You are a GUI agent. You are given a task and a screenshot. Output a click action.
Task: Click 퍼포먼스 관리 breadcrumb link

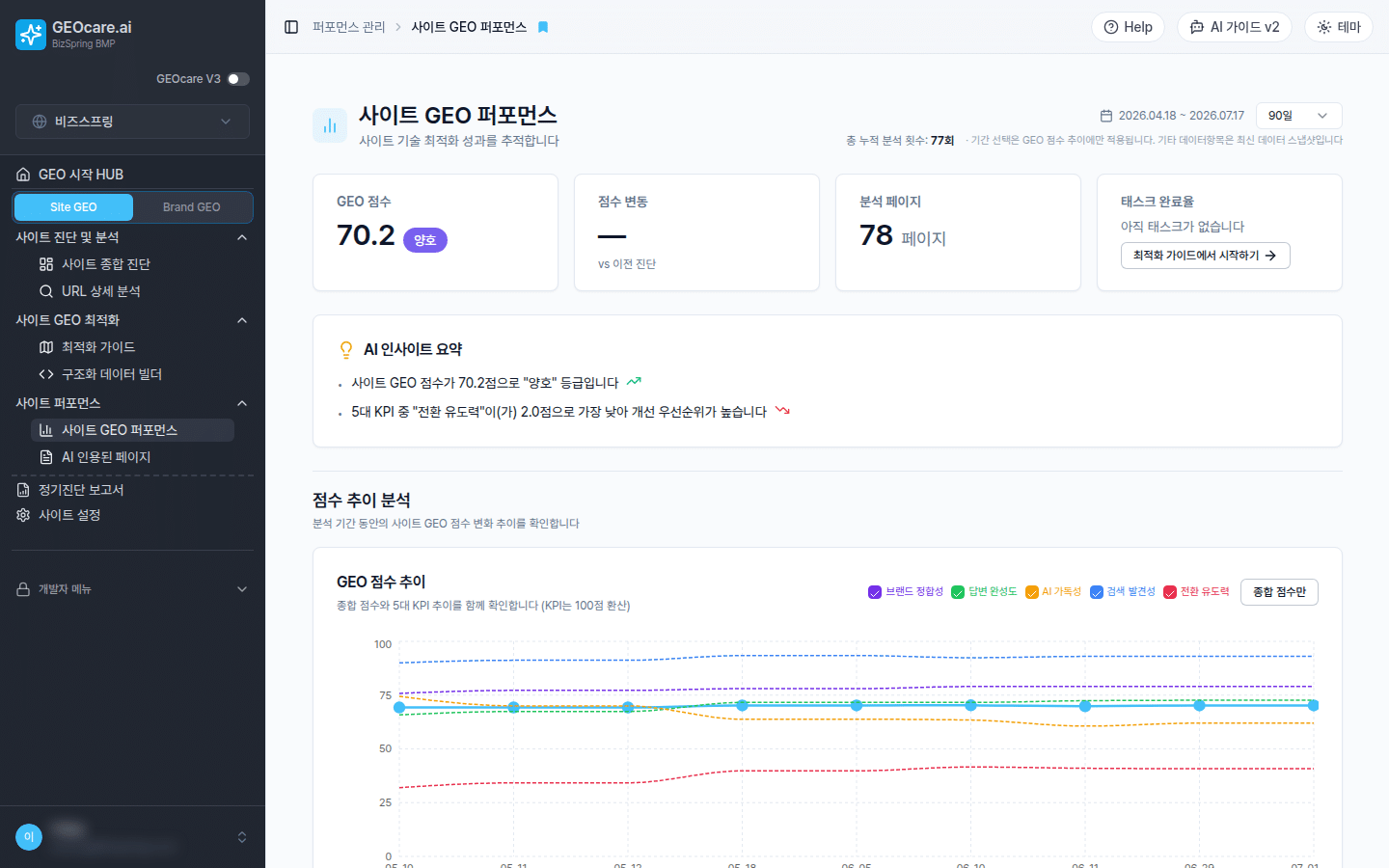pyautogui.click(x=348, y=27)
